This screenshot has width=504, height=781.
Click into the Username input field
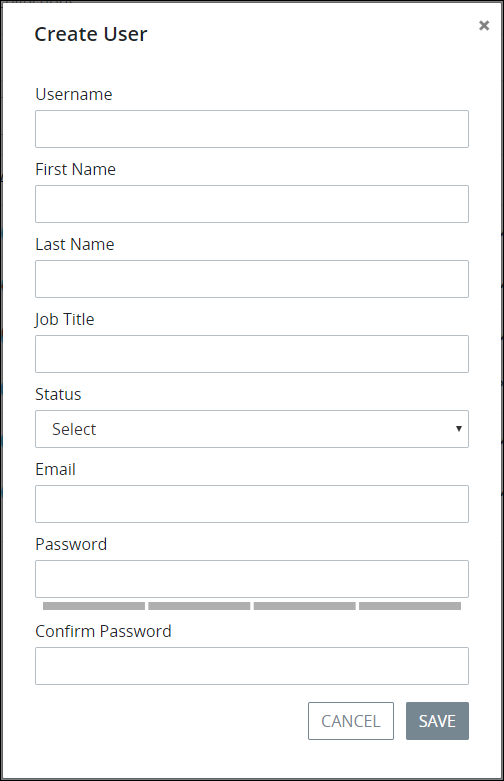252,129
